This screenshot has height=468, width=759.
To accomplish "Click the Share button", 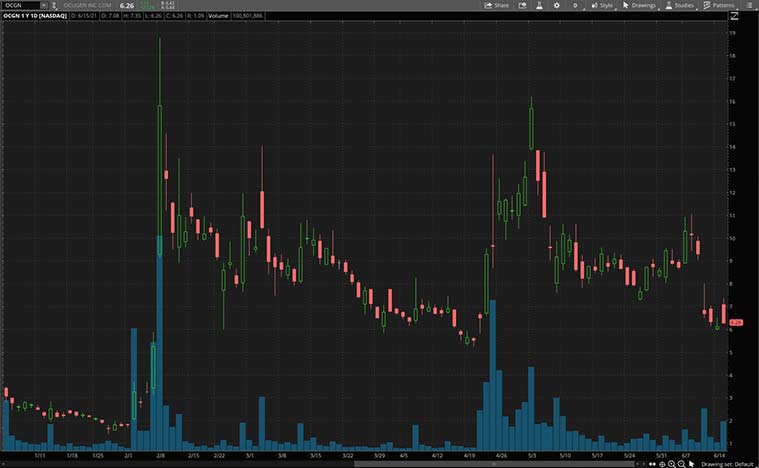I will (x=497, y=5).
